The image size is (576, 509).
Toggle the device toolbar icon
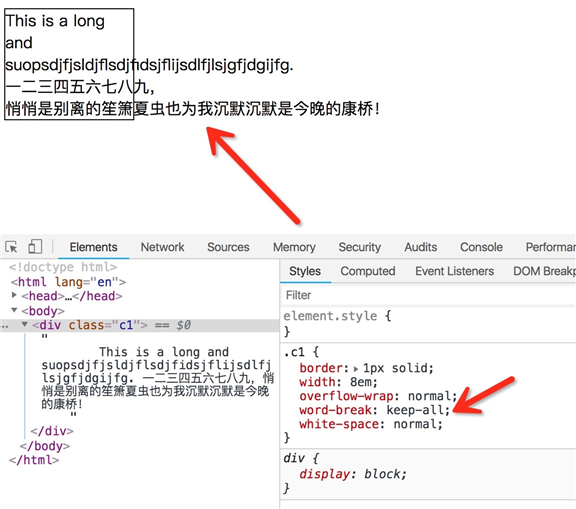coord(35,246)
